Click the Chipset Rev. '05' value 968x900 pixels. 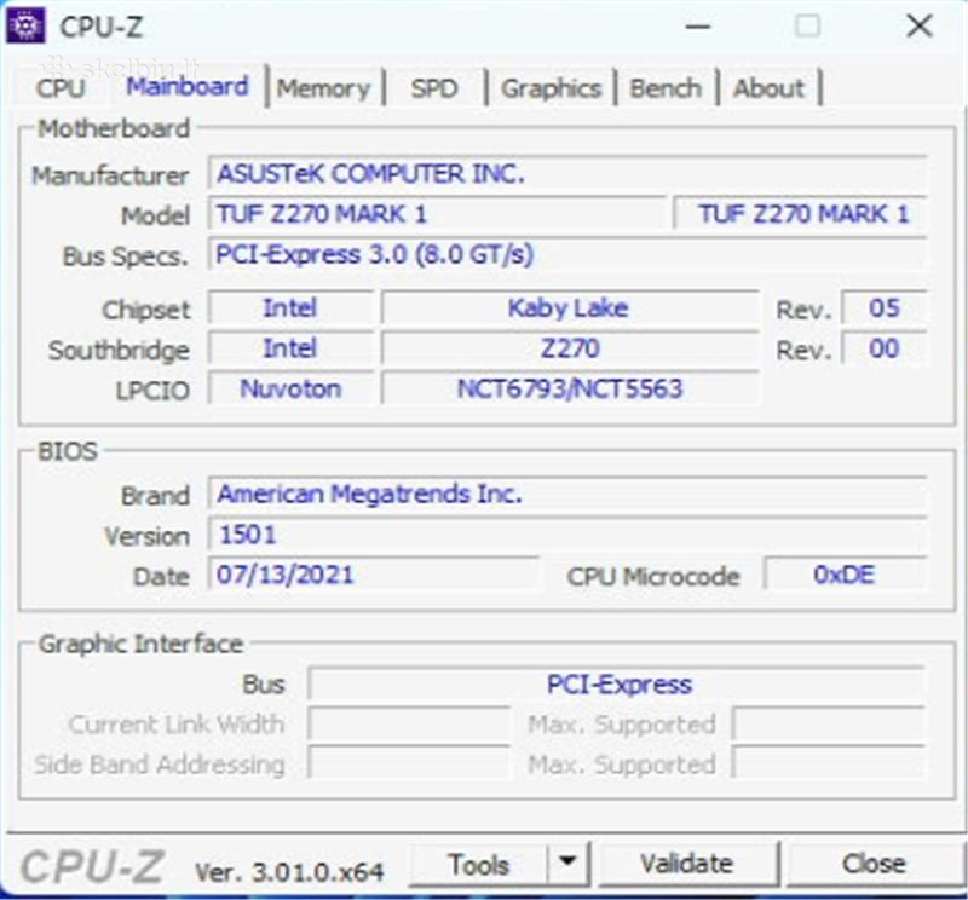pyautogui.click(x=884, y=308)
